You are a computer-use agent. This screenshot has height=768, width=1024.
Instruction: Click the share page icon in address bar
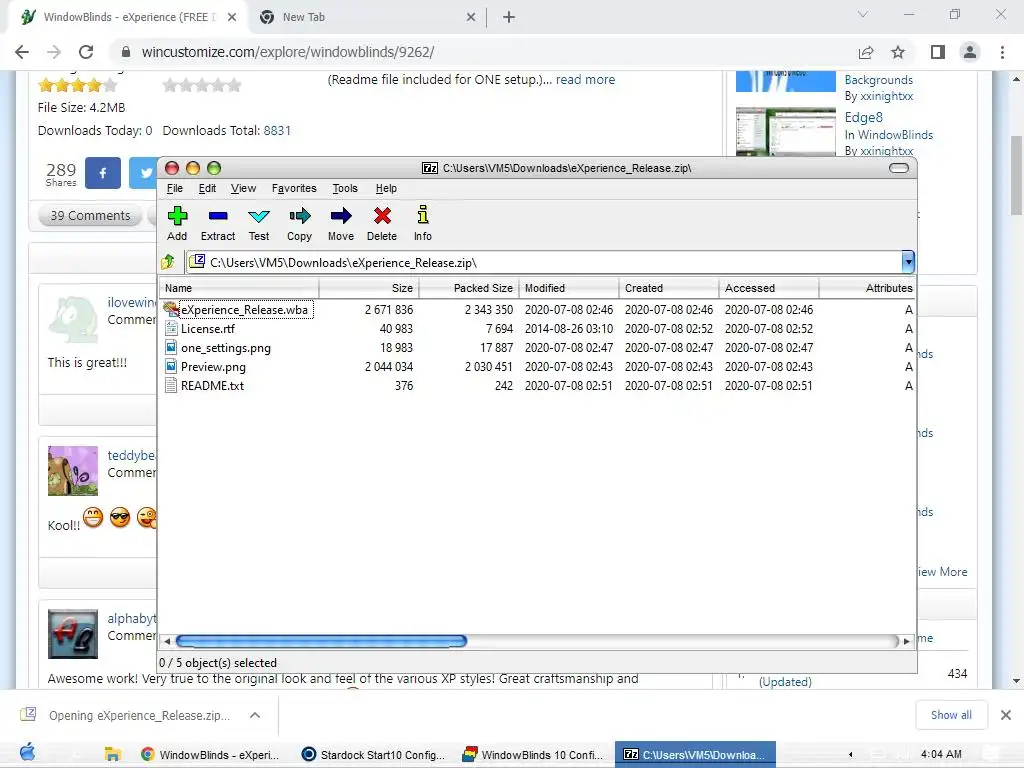[x=866, y=52]
